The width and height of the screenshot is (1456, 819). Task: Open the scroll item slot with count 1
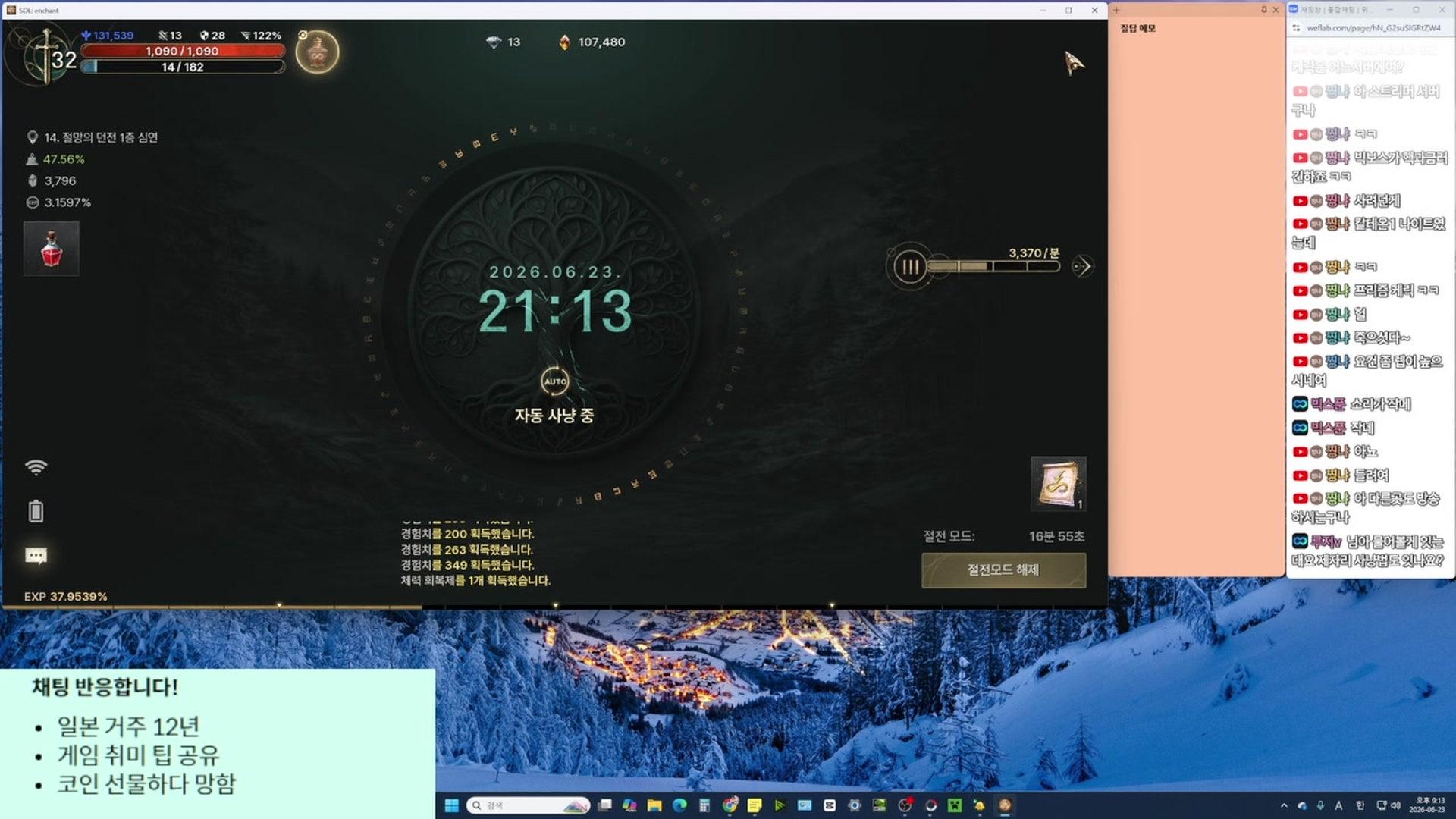(1059, 483)
